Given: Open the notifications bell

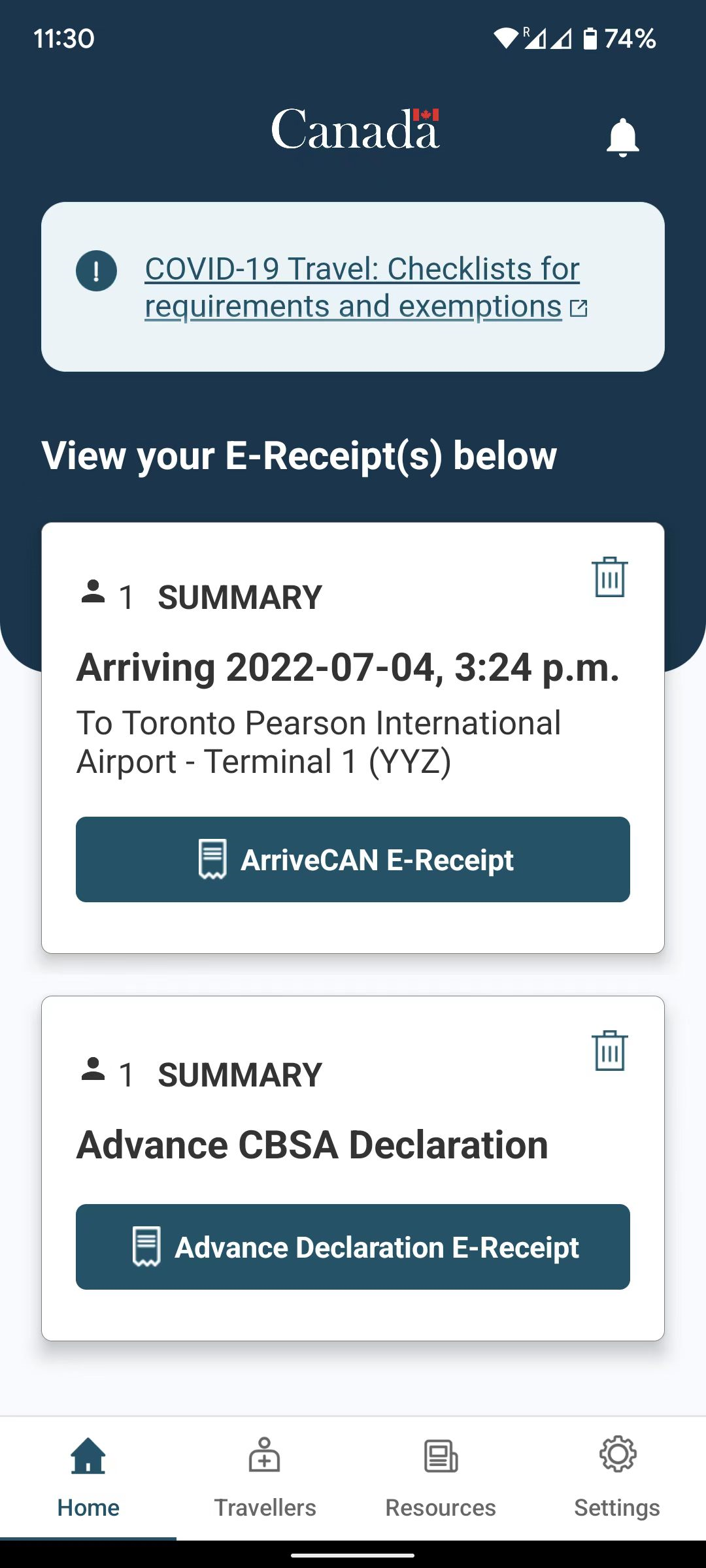Looking at the screenshot, I should point(622,137).
